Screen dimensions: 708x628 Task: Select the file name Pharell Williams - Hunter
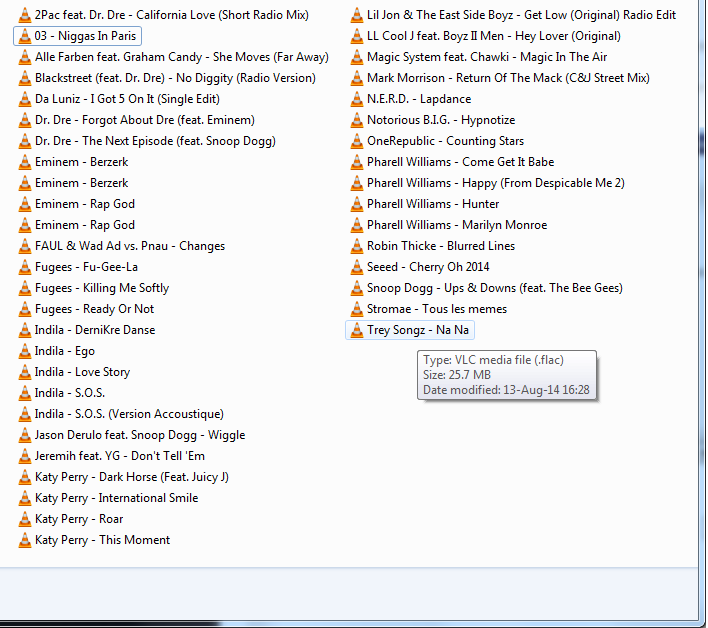tap(433, 204)
